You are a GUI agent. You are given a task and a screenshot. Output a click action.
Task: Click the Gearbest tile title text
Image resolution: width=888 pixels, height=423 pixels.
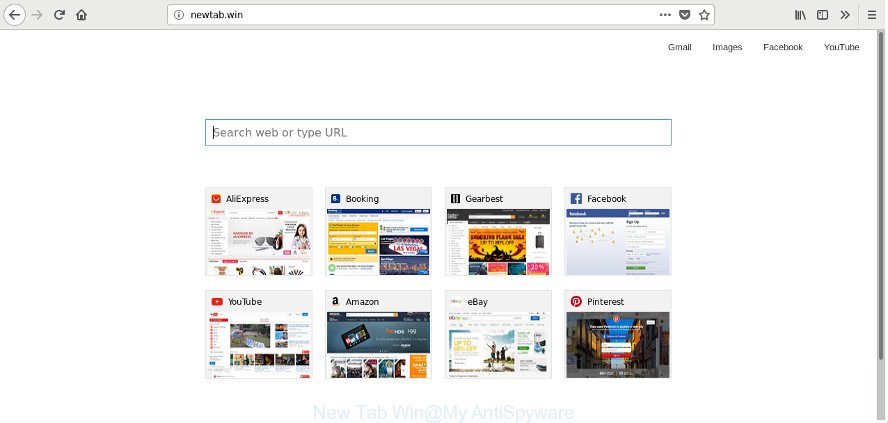(x=484, y=199)
